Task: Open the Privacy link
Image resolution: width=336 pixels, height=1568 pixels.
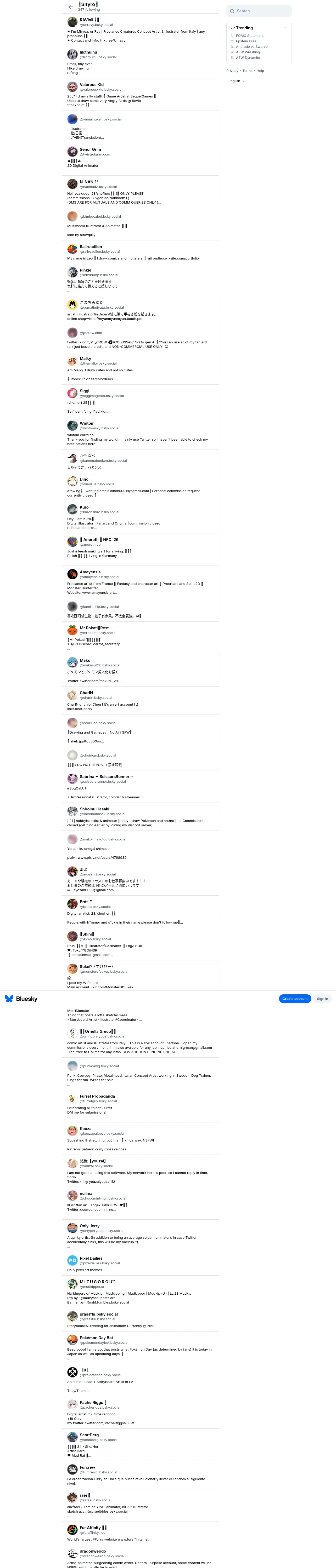Action: [232, 71]
